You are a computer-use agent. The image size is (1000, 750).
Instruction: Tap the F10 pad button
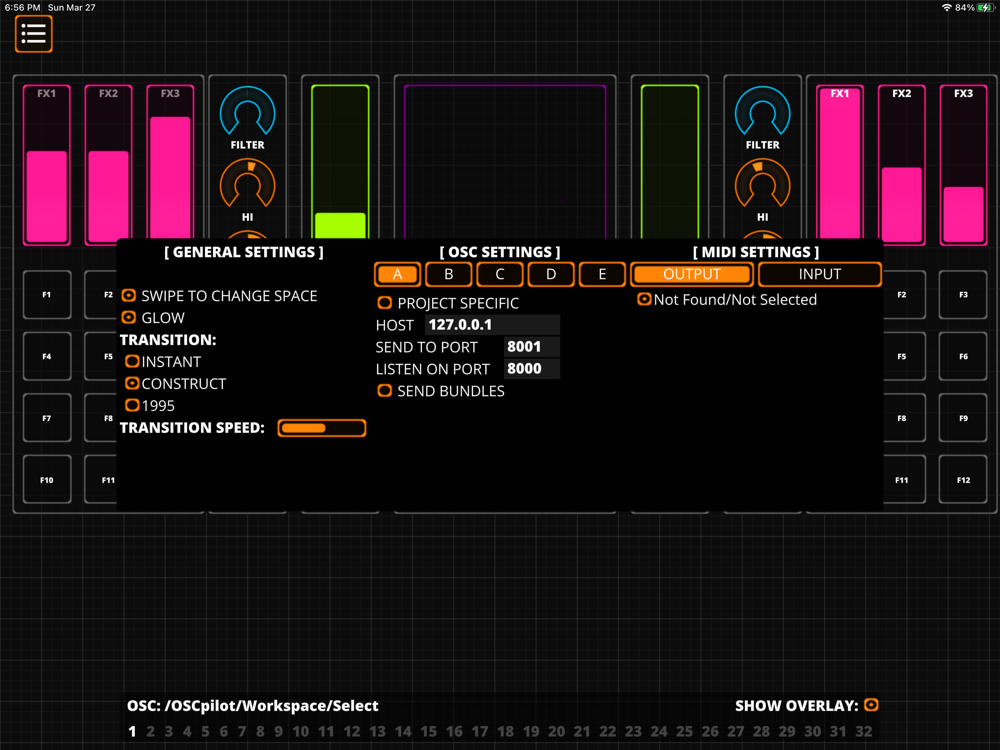click(47, 480)
